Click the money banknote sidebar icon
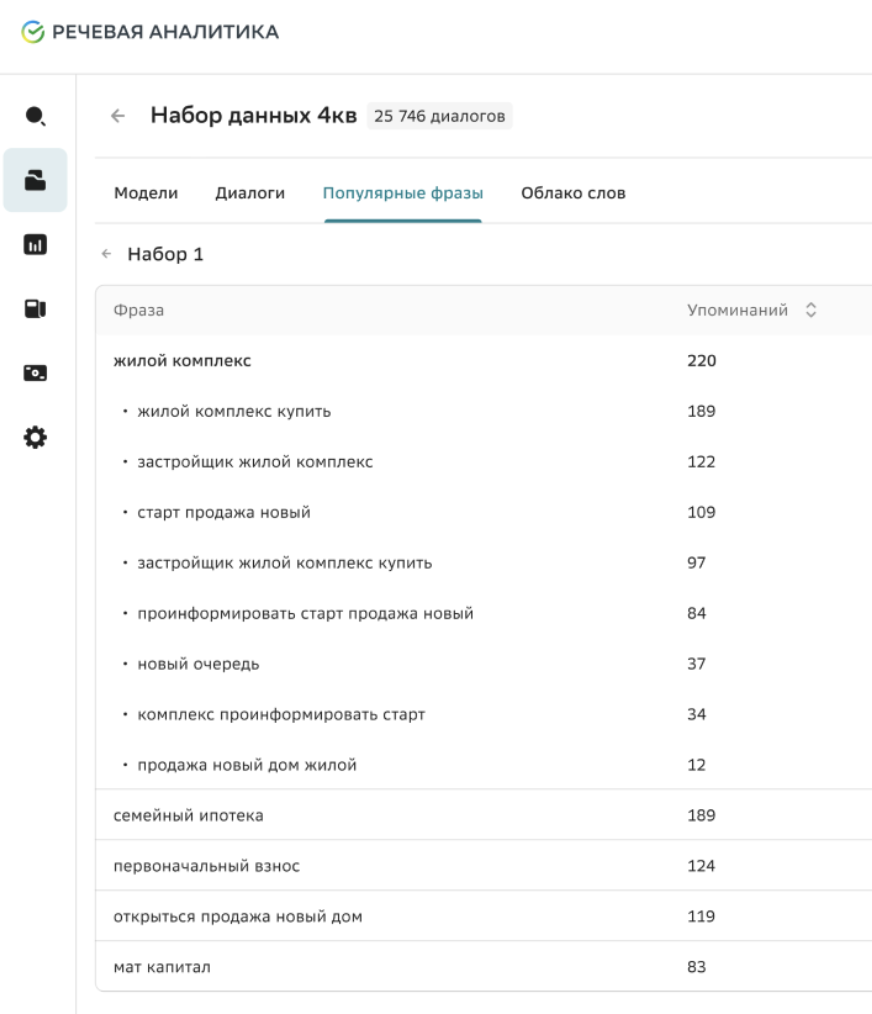The width and height of the screenshot is (872, 1014). 35,373
